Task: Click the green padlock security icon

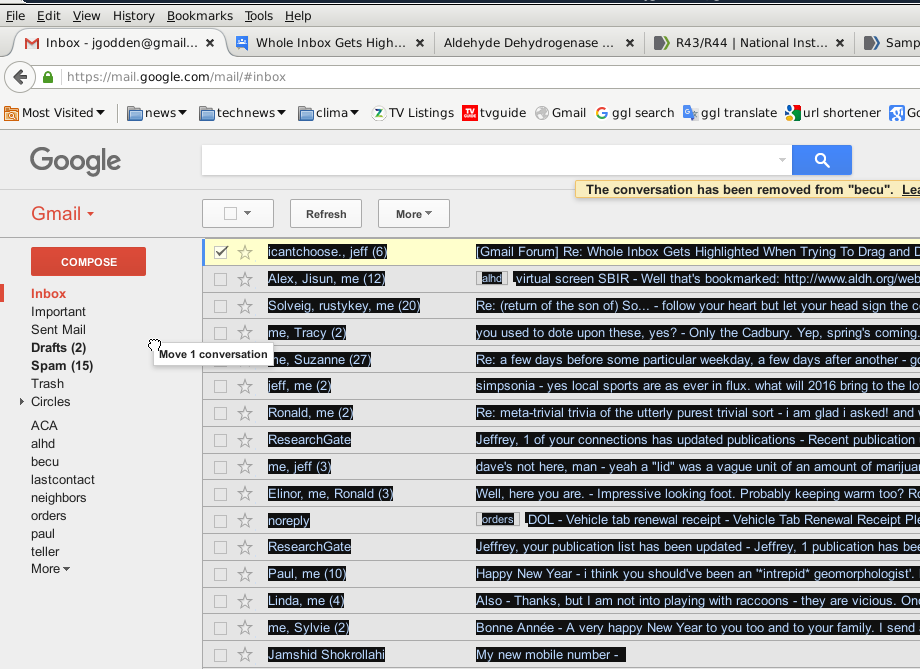Action: (x=48, y=77)
